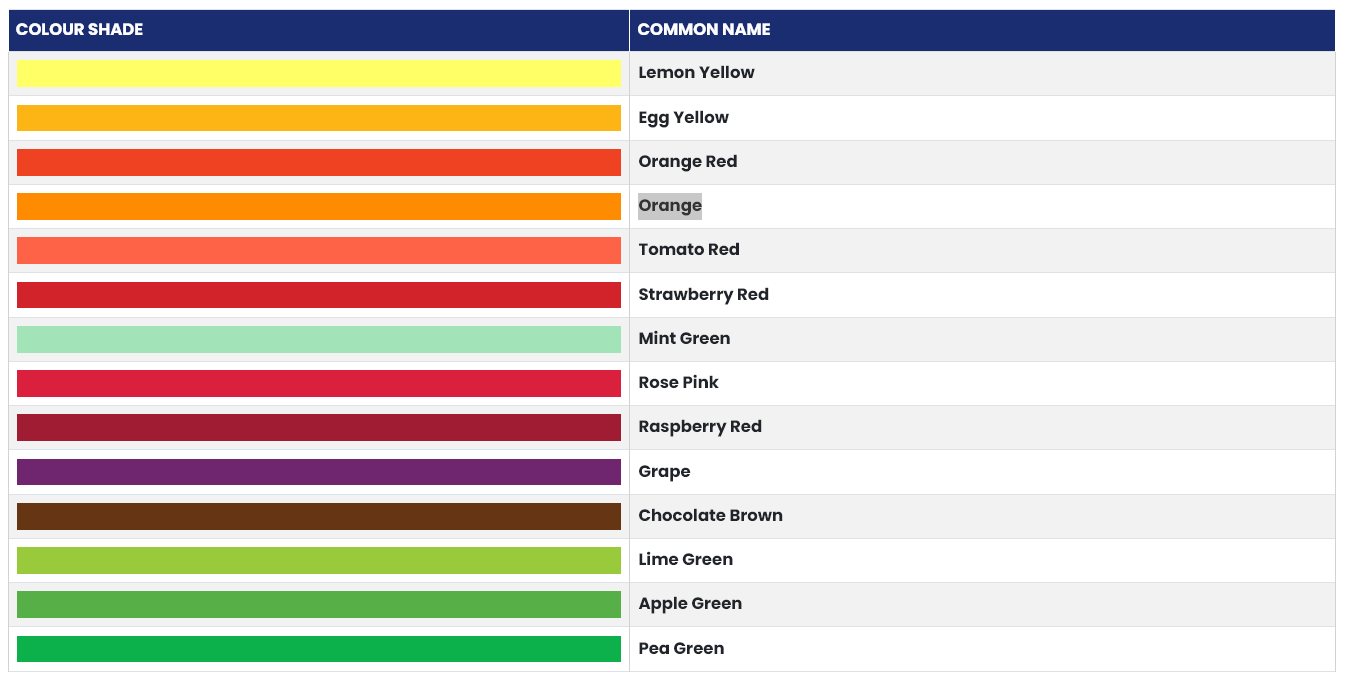Image resolution: width=1345 pixels, height=682 pixels.
Task: Select the Lime Green colour swatch
Action: click(318, 560)
